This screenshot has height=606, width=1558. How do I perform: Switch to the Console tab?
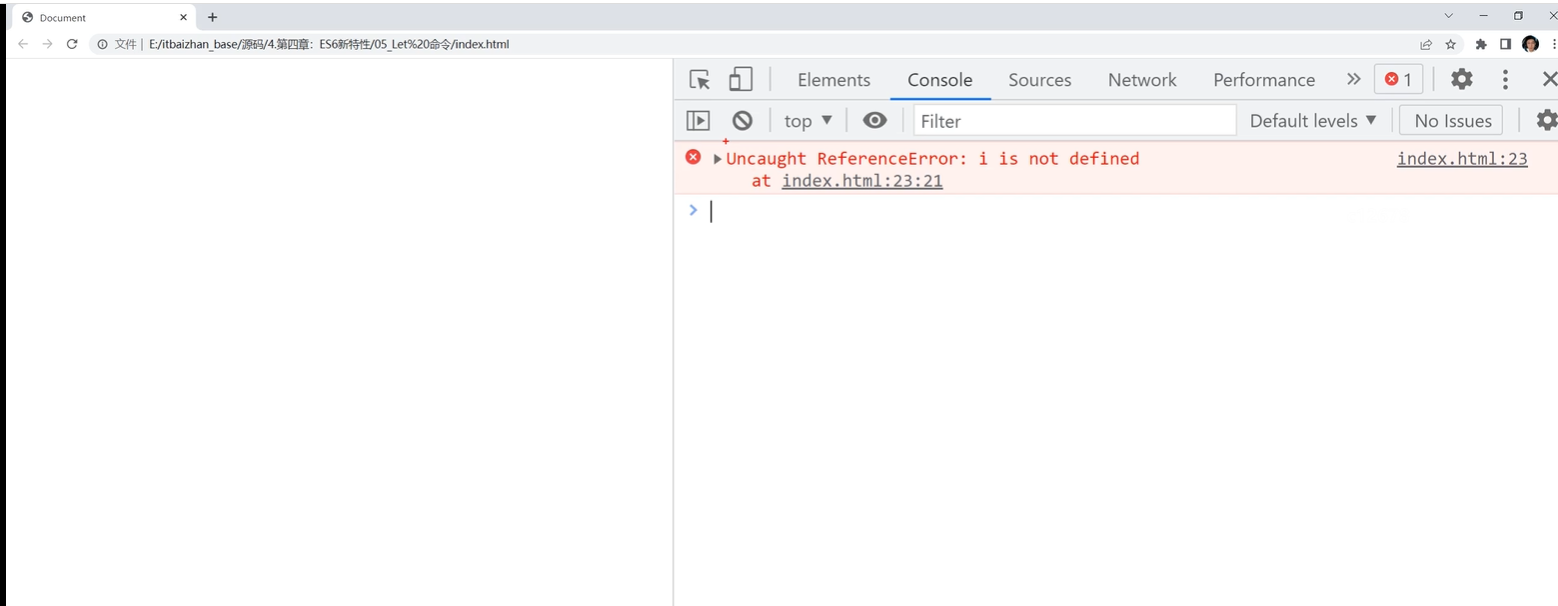point(940,80)
